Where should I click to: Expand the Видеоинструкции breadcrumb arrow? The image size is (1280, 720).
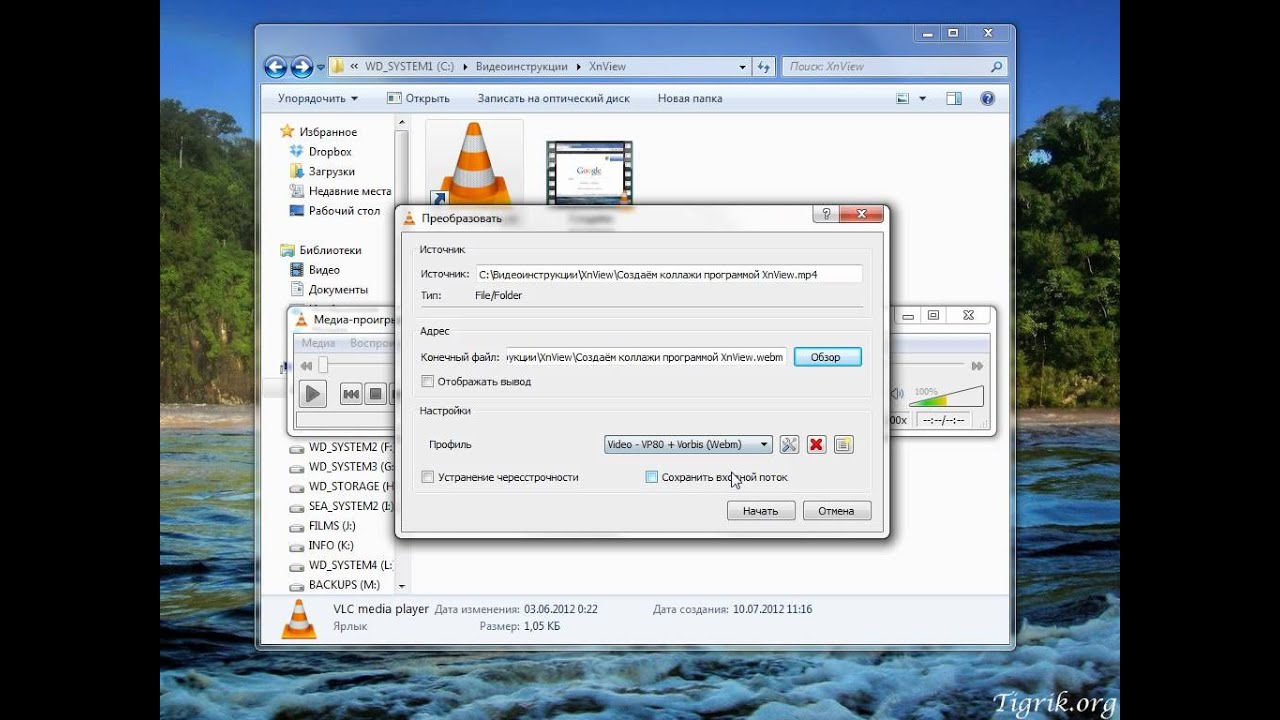[578, 67]
